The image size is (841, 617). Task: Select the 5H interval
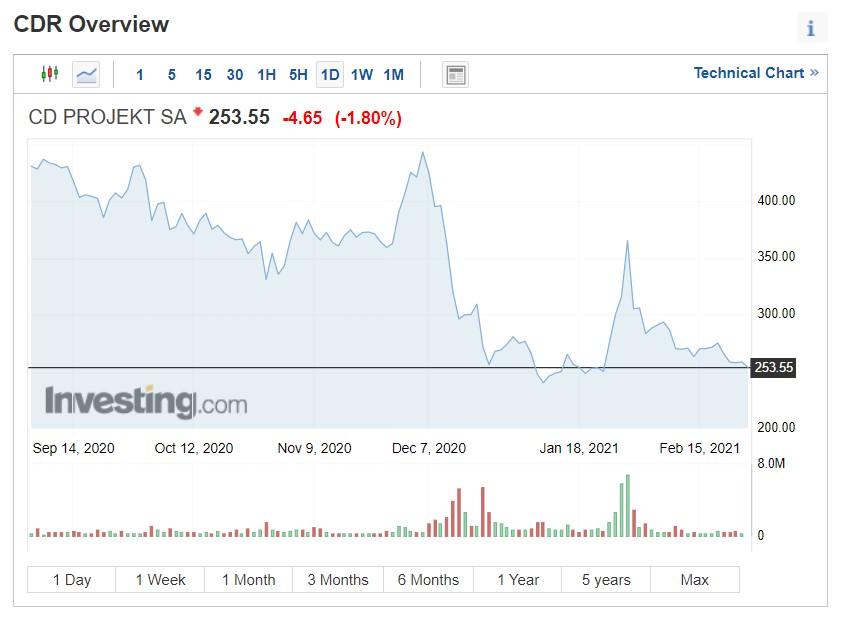(x=298, y=75)
